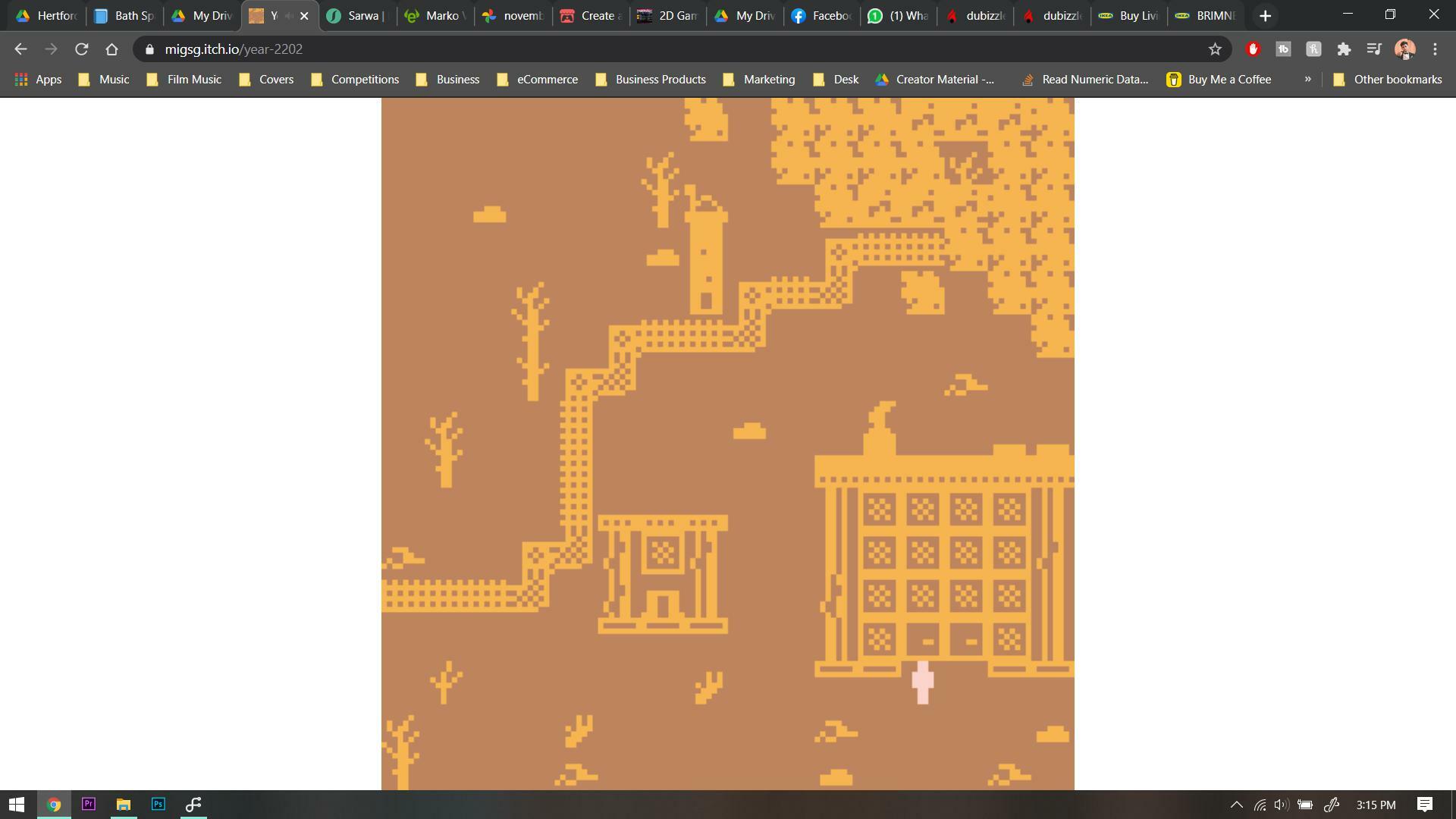Bookmark this page with the star
1456x819 pixels.
point(1215,49)
